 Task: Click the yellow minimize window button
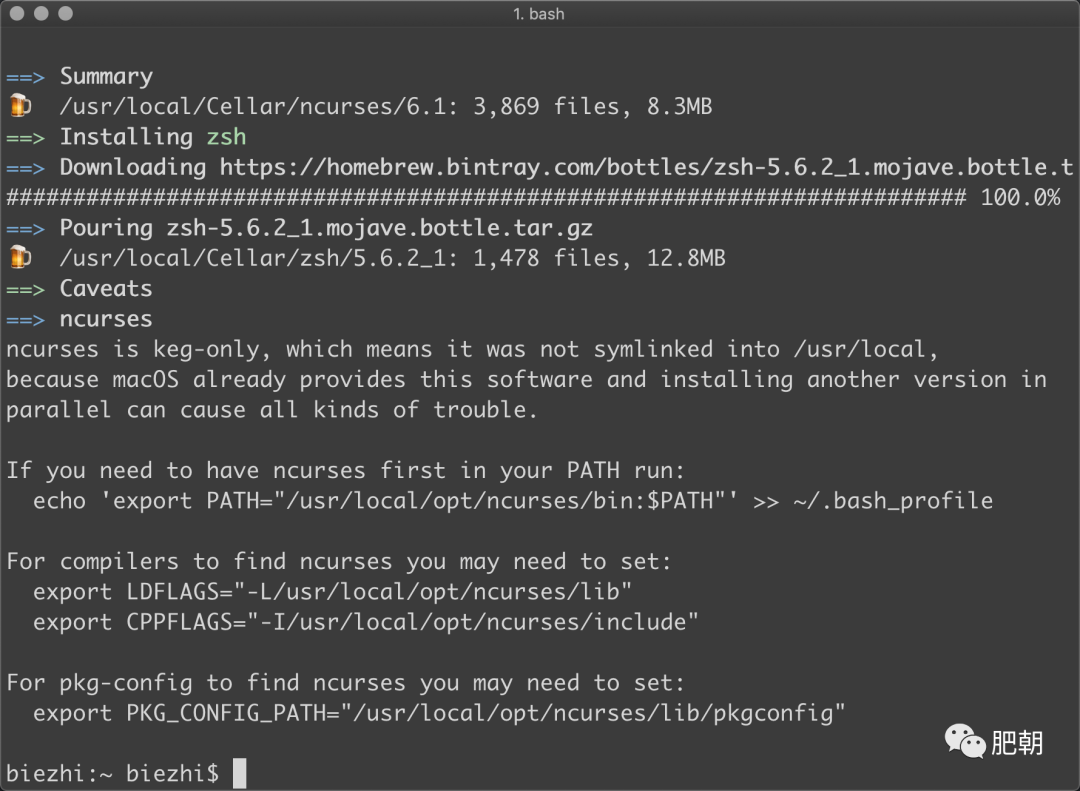[x=41, y=13]
